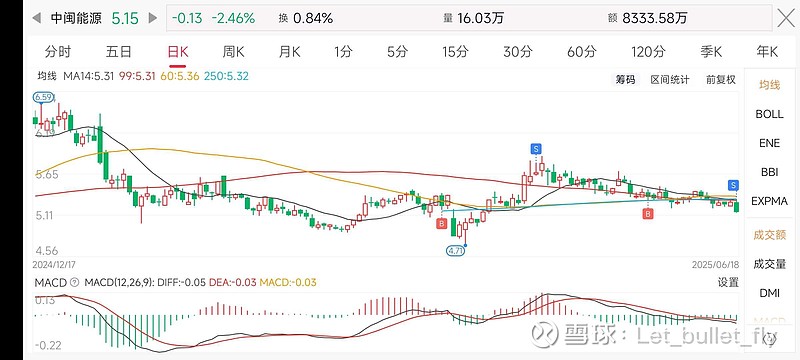Enable the EXPMA indicator

[x=769, y=201]
